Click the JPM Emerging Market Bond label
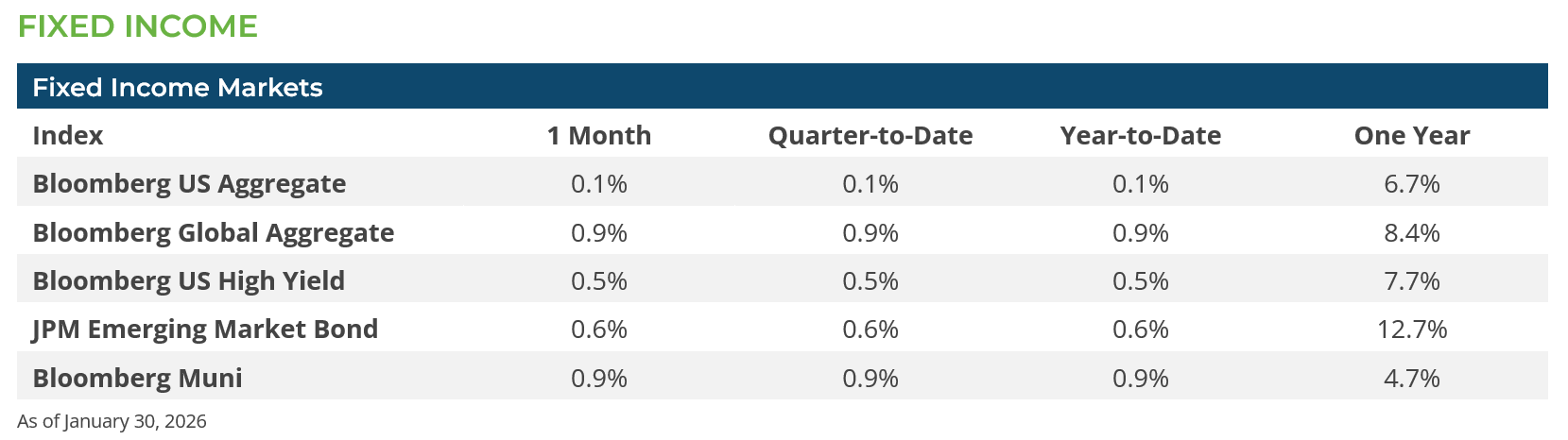1568x440 pixels. coord(205,330)
